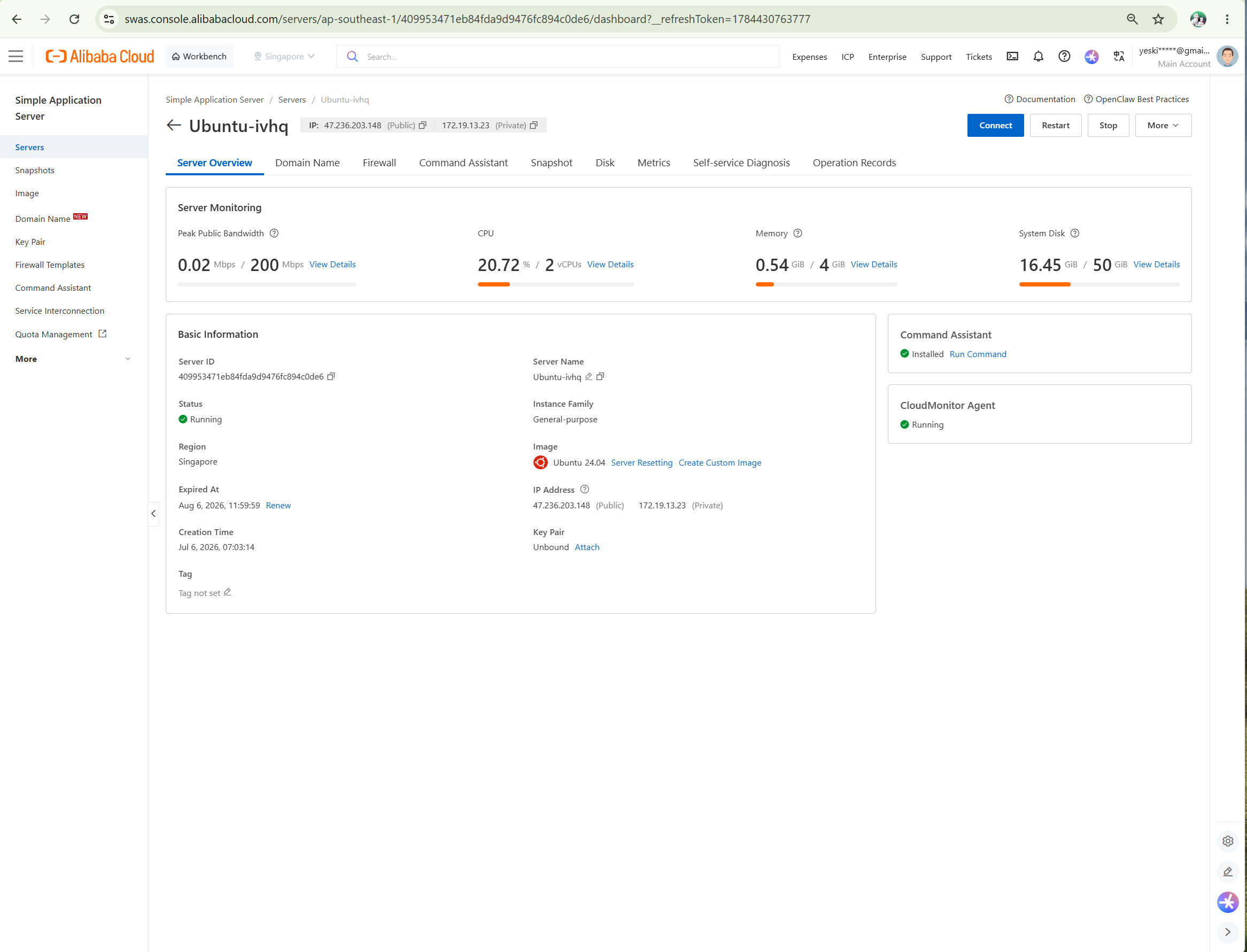
Task: Open the Singapore region selector
Action: [x=284, y=56]
